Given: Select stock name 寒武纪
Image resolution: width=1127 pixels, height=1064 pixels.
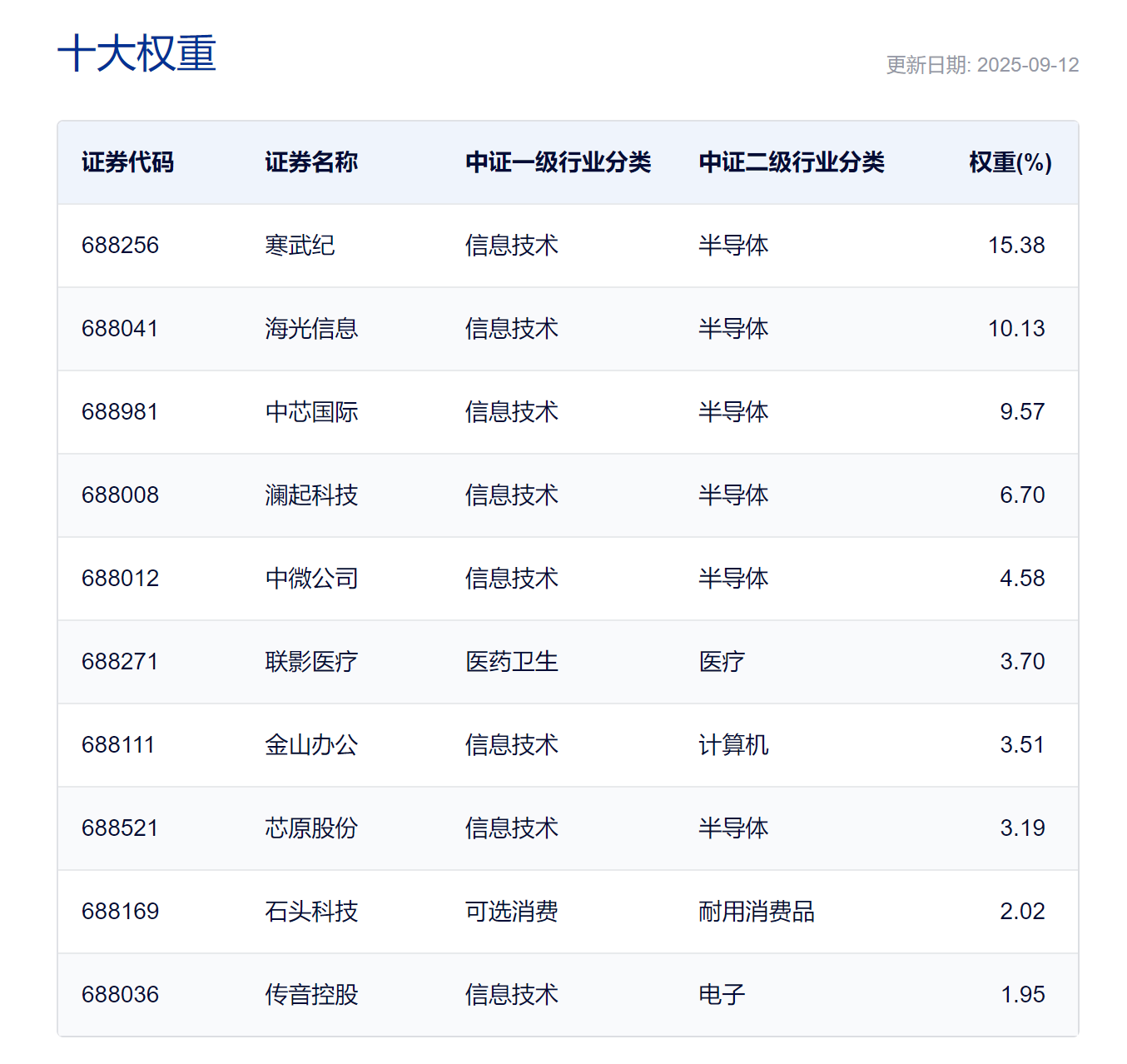Looking at the screenshot, I should (300, 246).
